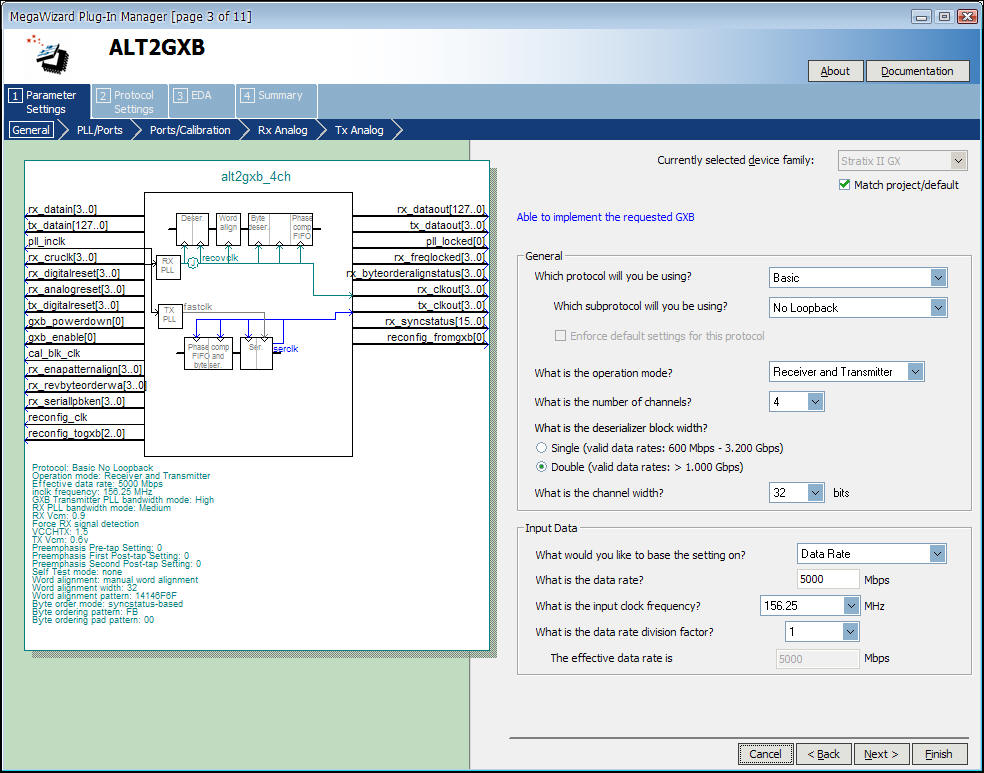984x773 pixels.
Task: Click the rx_freqlocked[3..0] port label
Action: [x=440, y=257]
